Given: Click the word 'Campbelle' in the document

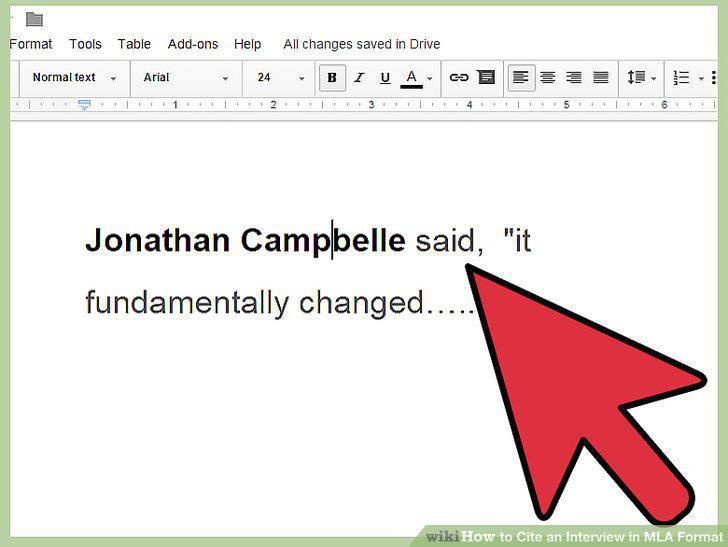Looking at the screenshot, I should click(323, 241).
